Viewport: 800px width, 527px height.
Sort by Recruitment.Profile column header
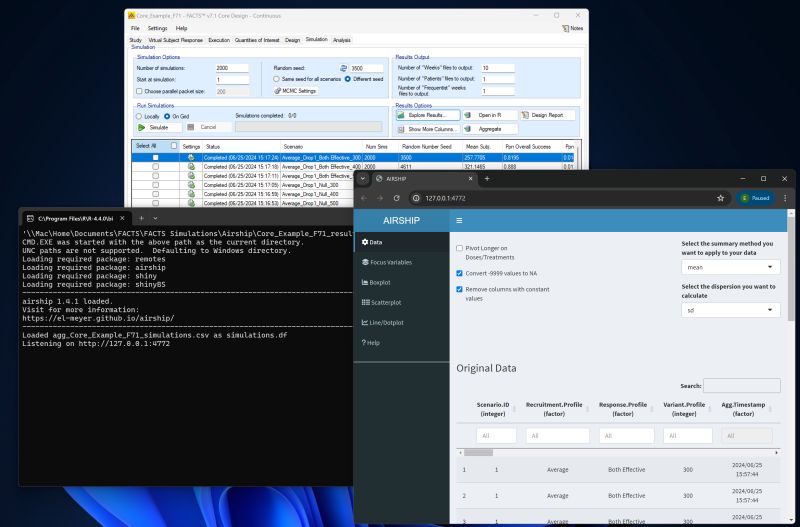[x=554, y=409]
